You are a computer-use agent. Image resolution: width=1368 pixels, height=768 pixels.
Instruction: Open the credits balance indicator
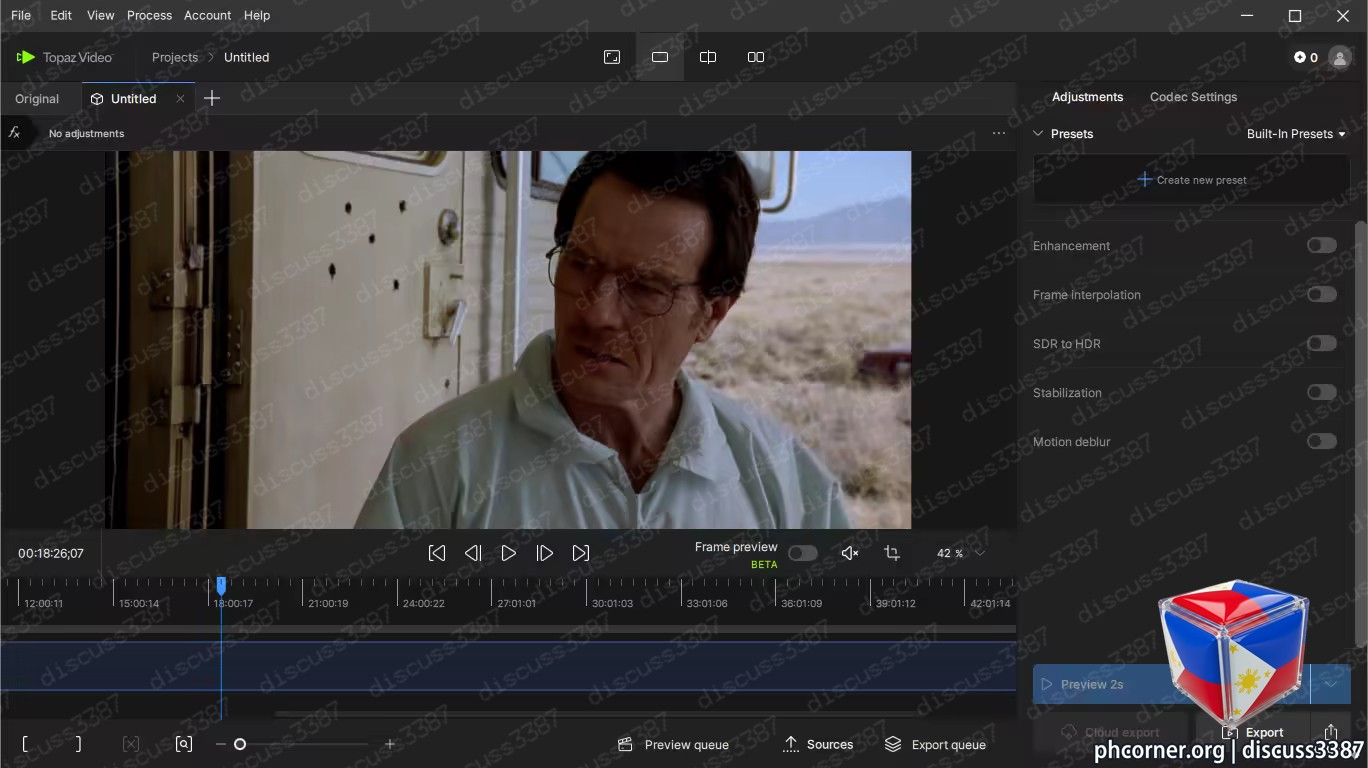1306,57
